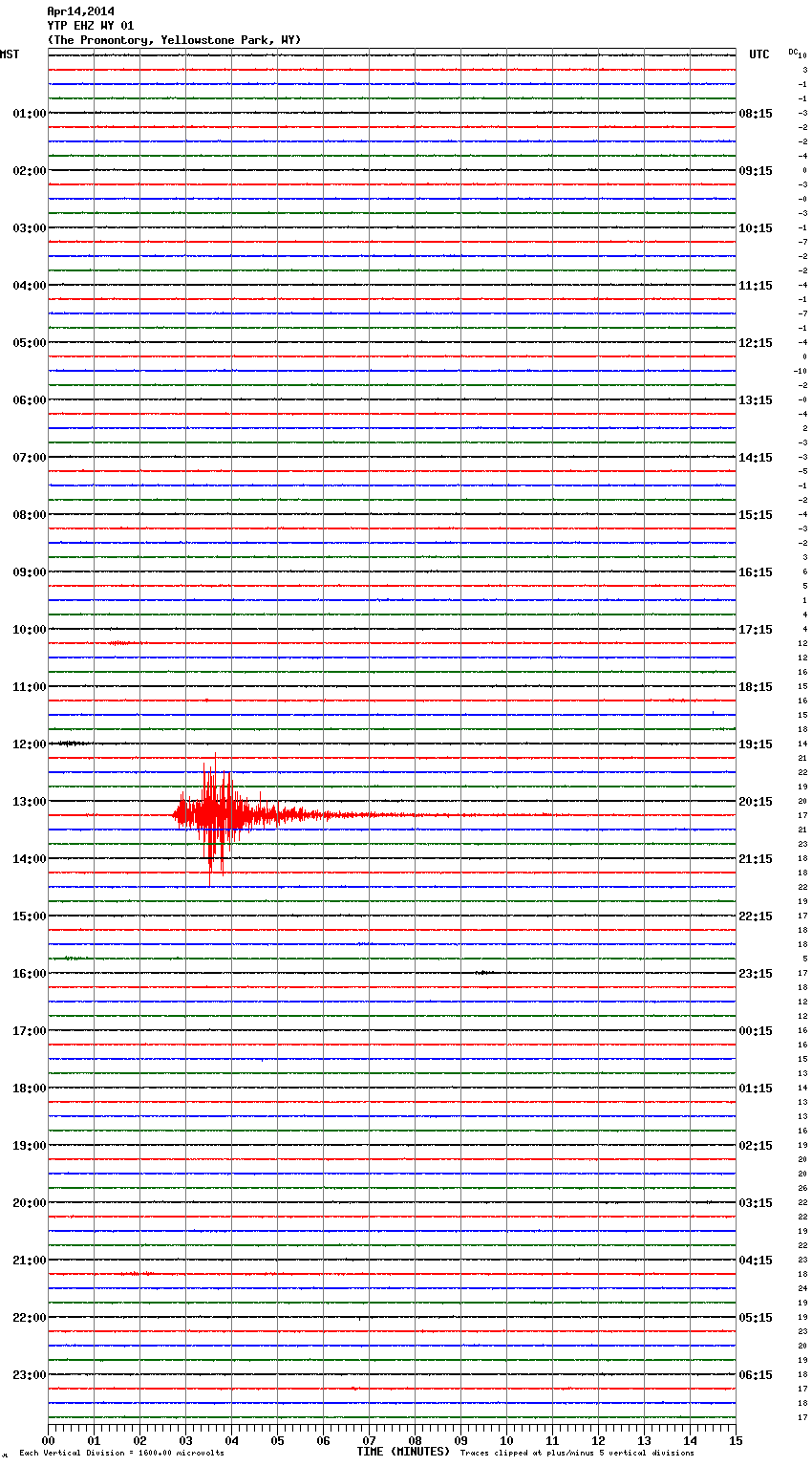Click the Each Vertical Division scale note

click(121, 1453)
